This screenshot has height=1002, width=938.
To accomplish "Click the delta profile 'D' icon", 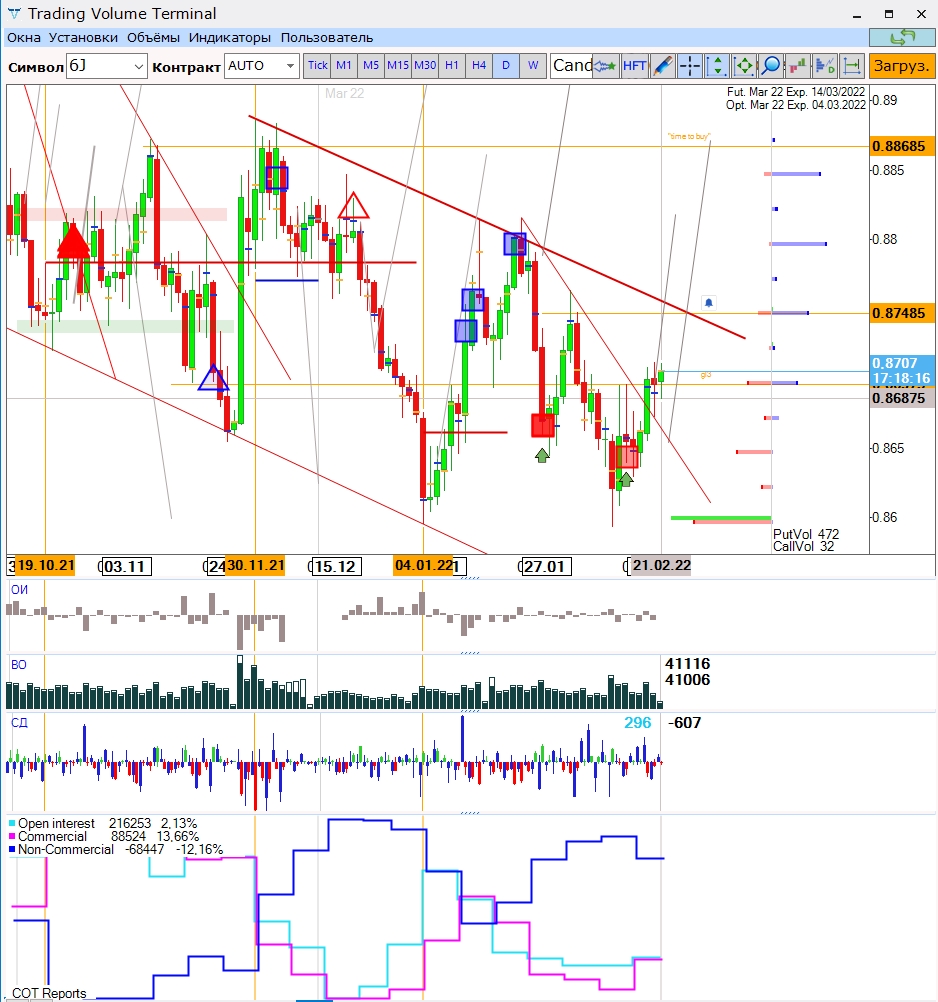I will point(825,66).
